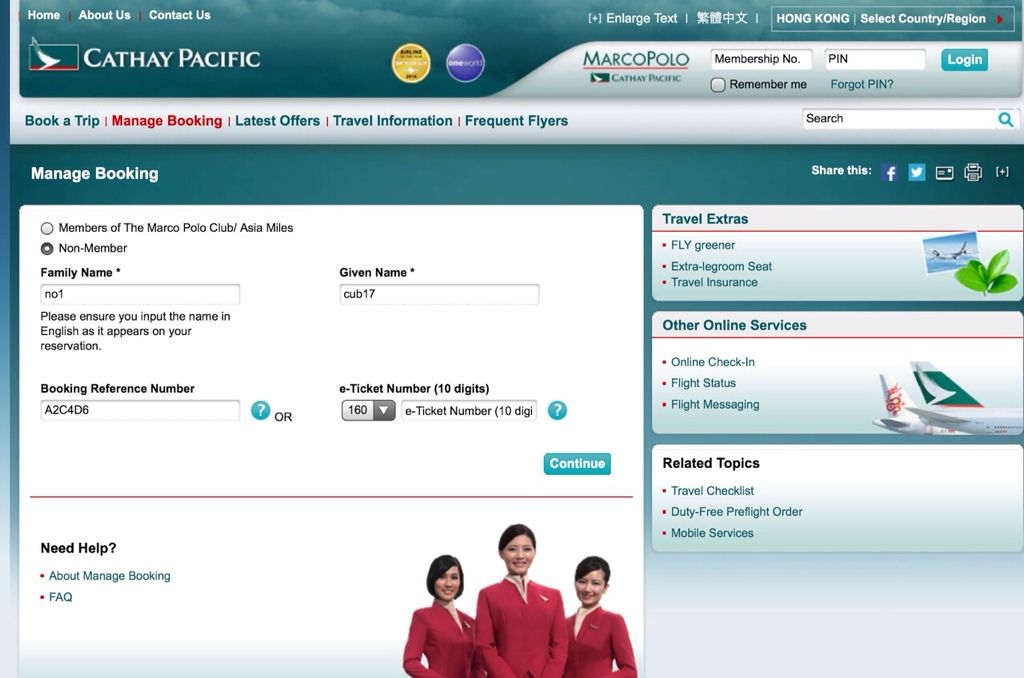
Task: Click the Marco Polo Club logo
Action: [635, 66]
